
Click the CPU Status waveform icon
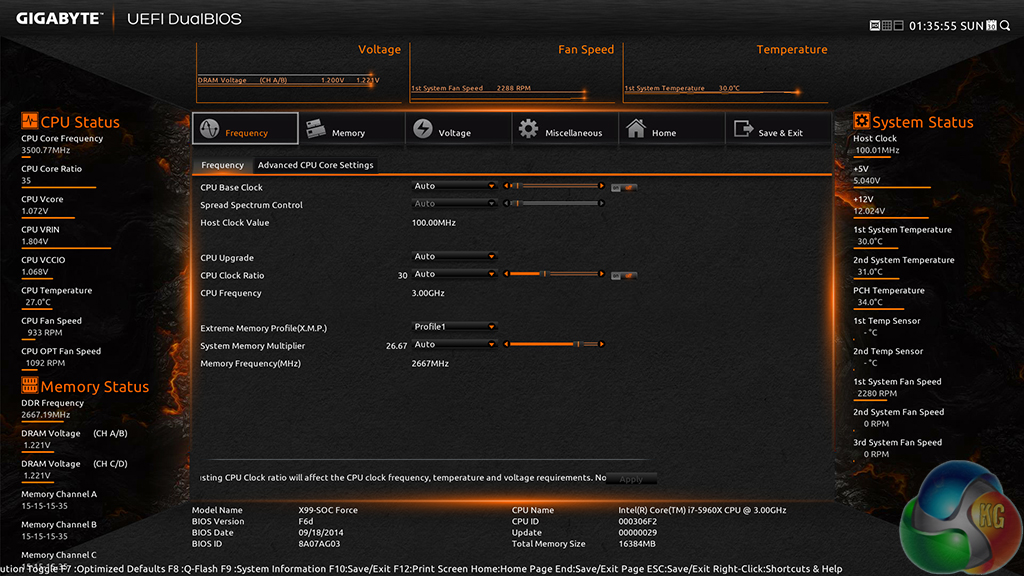(30, 121)
